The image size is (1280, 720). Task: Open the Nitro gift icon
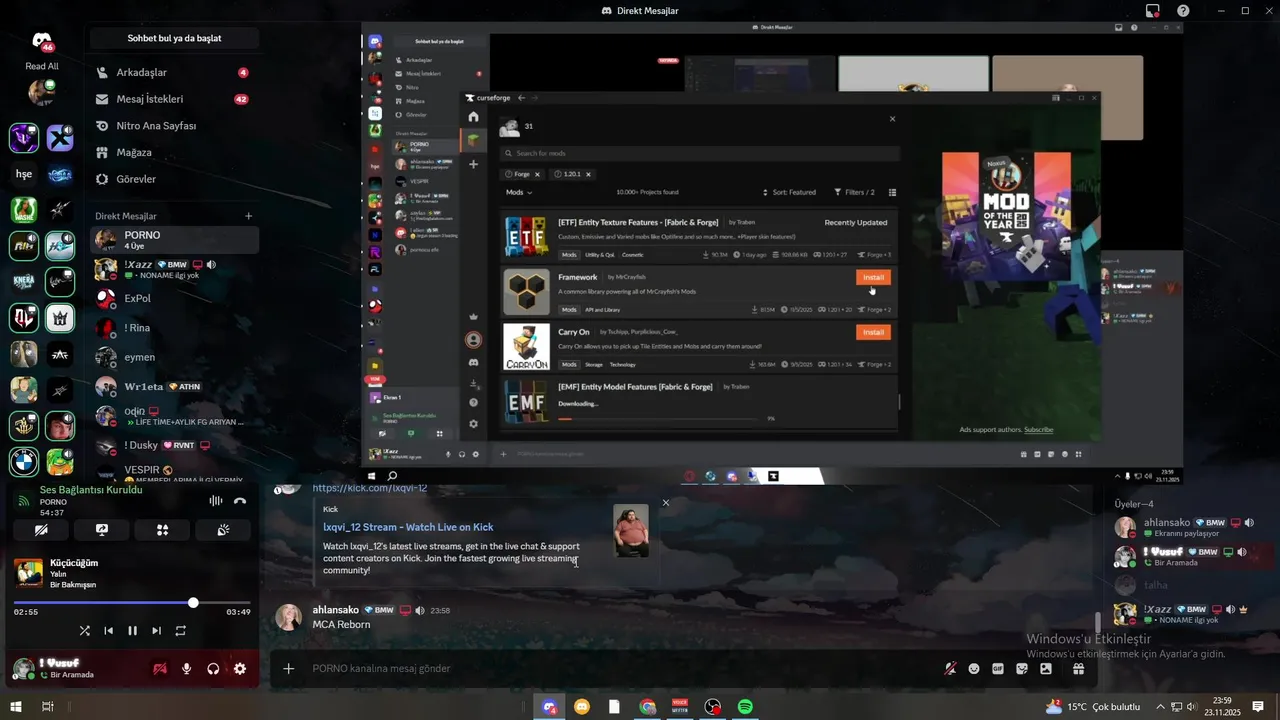pyautogui.click(x=1078, y=669)
